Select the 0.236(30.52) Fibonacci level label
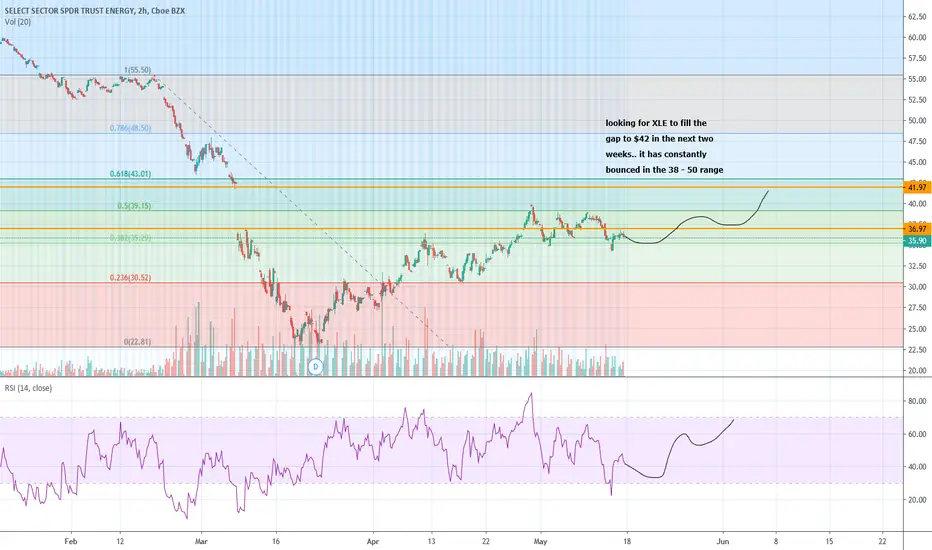The height and width of the screenshot is (550, 932). coord(130,278)
